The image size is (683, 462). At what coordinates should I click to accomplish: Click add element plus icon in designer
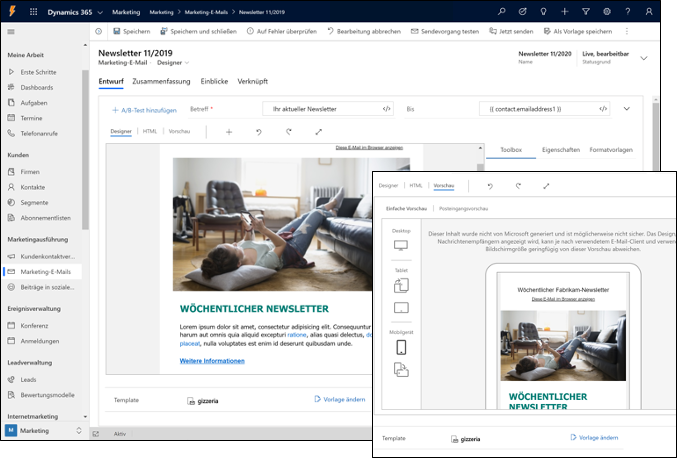tap(229, 132)
